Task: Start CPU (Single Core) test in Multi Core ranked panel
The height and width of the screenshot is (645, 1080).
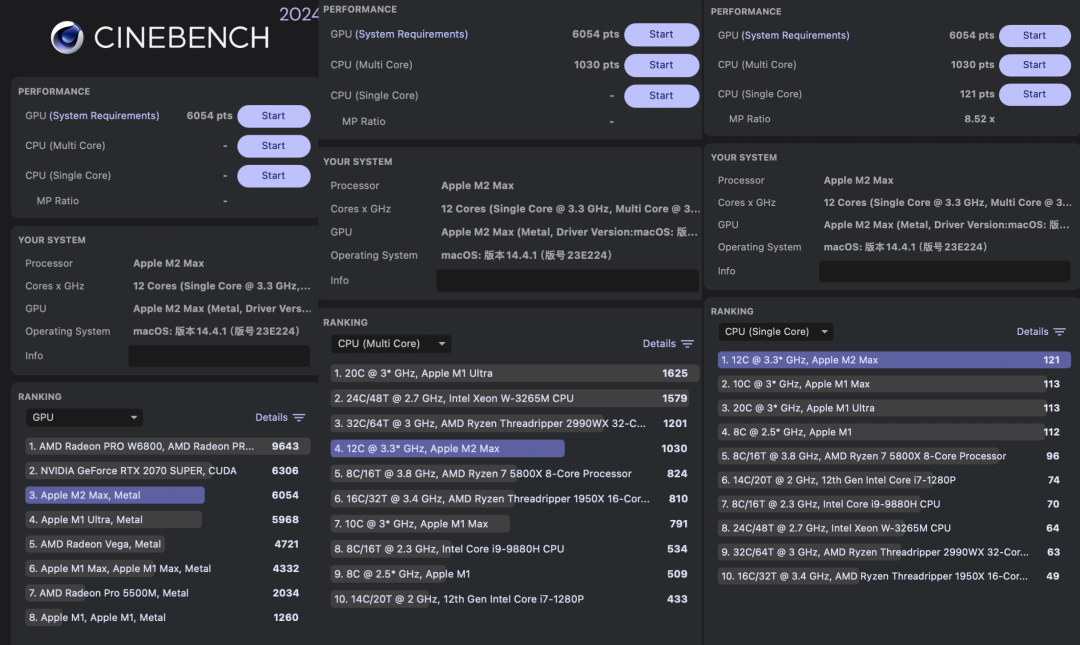Action: pos(661,96)
